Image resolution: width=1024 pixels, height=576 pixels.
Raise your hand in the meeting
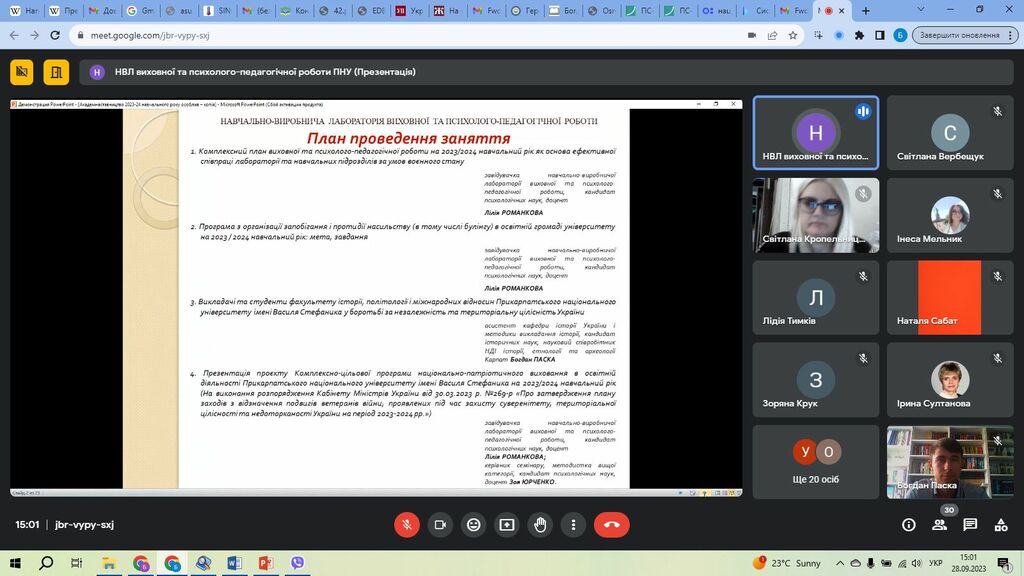coord(540,524)
